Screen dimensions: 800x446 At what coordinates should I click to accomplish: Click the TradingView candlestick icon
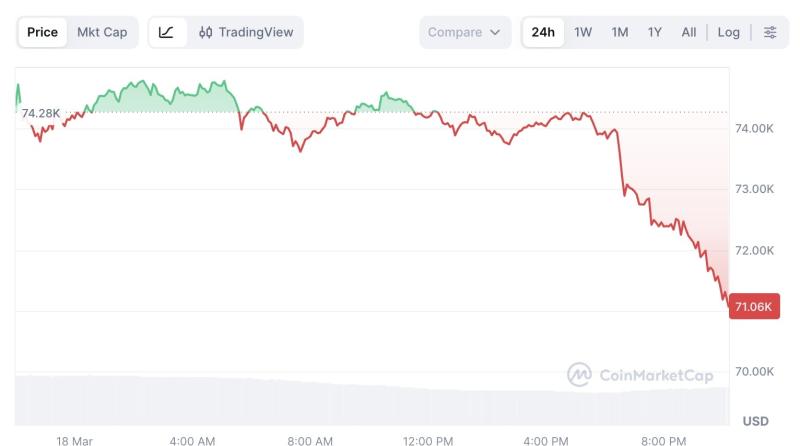206,32
